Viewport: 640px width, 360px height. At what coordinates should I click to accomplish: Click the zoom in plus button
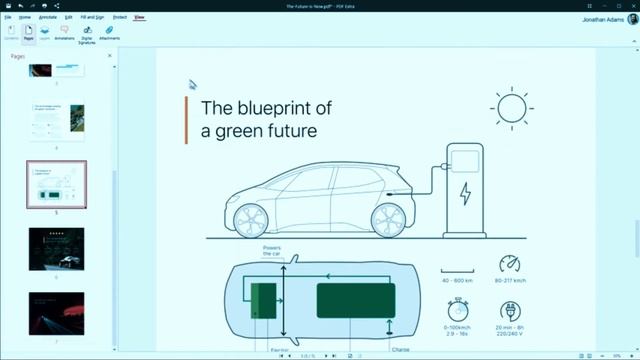pyautogui.click(x=631, y=356)
